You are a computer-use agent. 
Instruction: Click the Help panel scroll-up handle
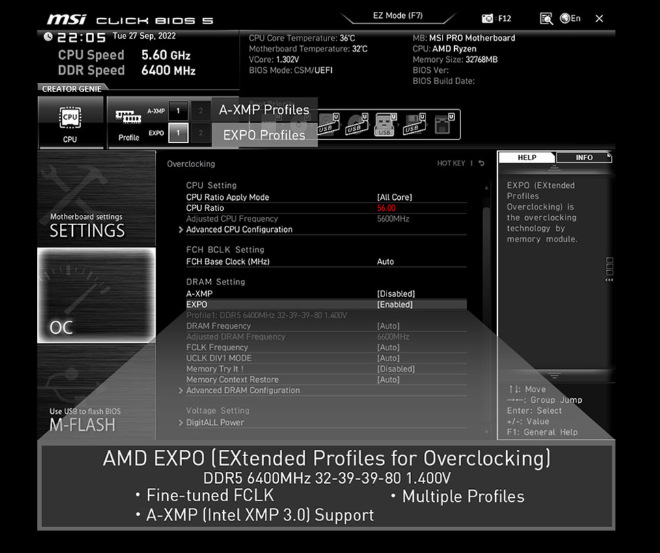554,167
